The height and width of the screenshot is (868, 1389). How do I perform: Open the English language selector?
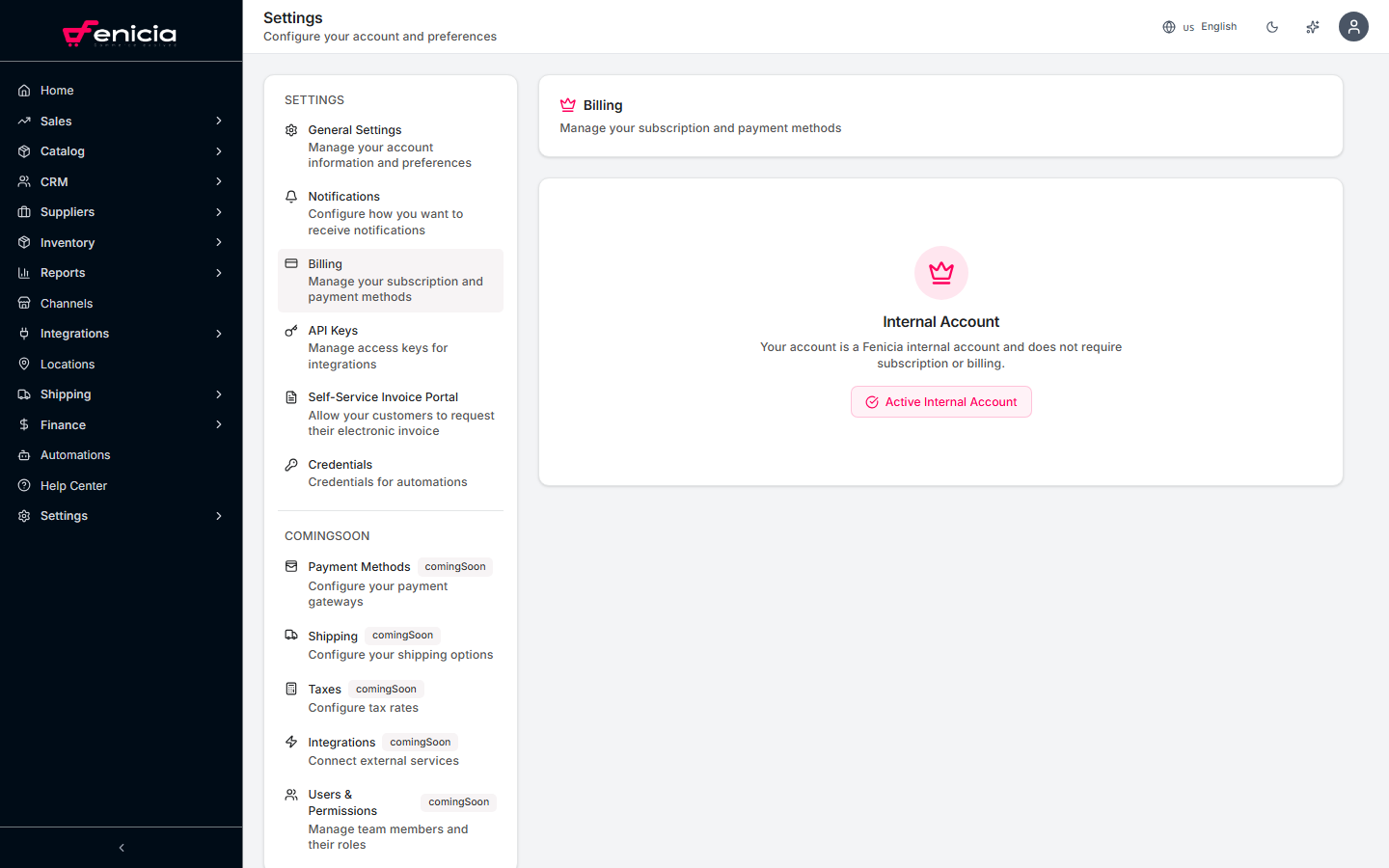[x=1200, y=27]
